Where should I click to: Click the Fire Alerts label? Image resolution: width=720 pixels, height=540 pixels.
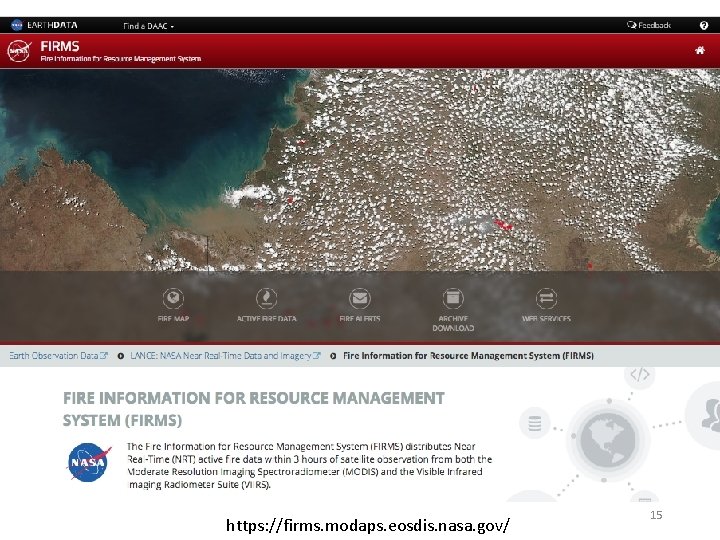360,319
